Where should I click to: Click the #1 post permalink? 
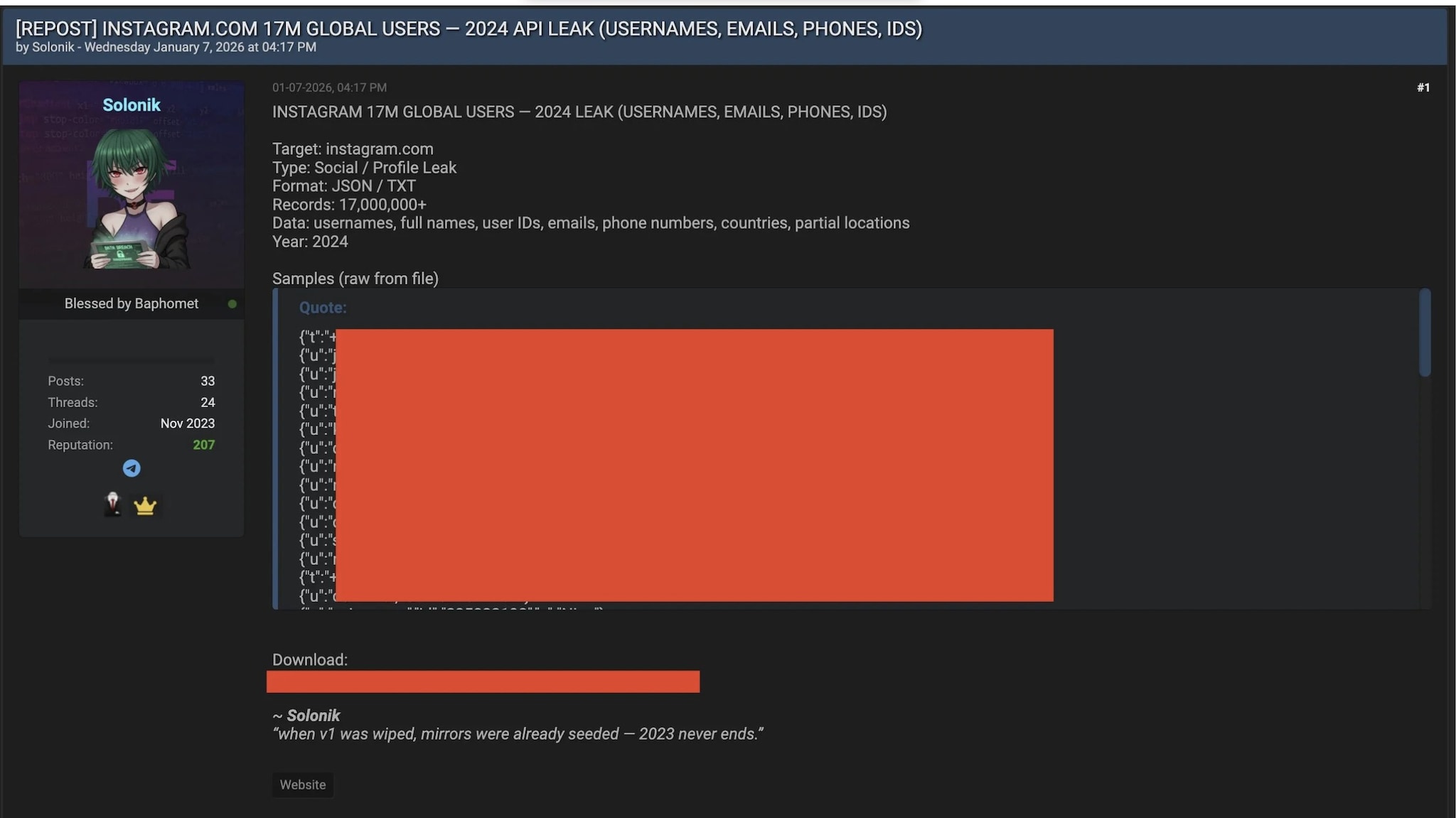pyautogui.click(x=1423, y=87)
